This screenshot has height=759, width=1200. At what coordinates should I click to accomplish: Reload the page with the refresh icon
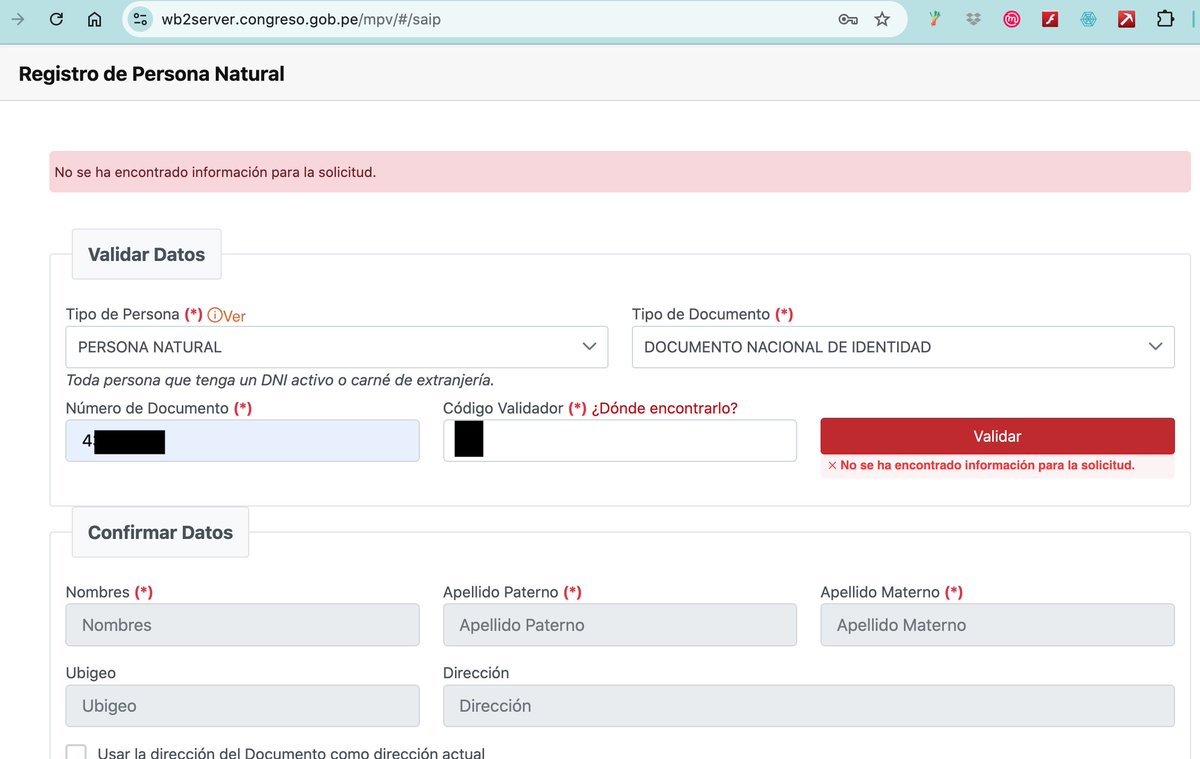pyautogui.click(x=56, y=19)
